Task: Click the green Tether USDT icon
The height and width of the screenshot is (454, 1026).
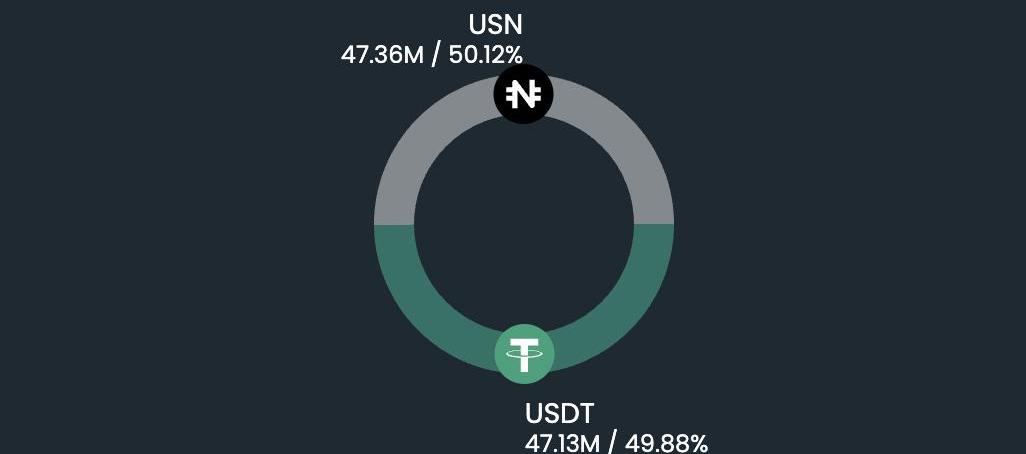Action: tap(524, 353)
